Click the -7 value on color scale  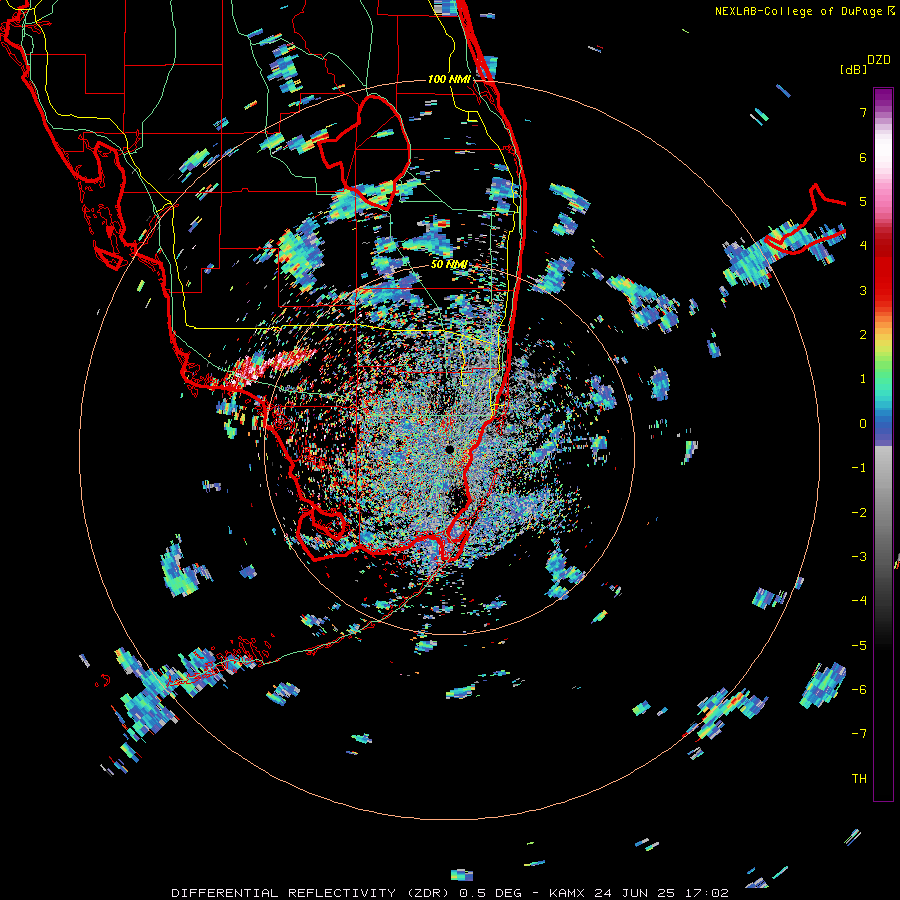tap(859, 734)
